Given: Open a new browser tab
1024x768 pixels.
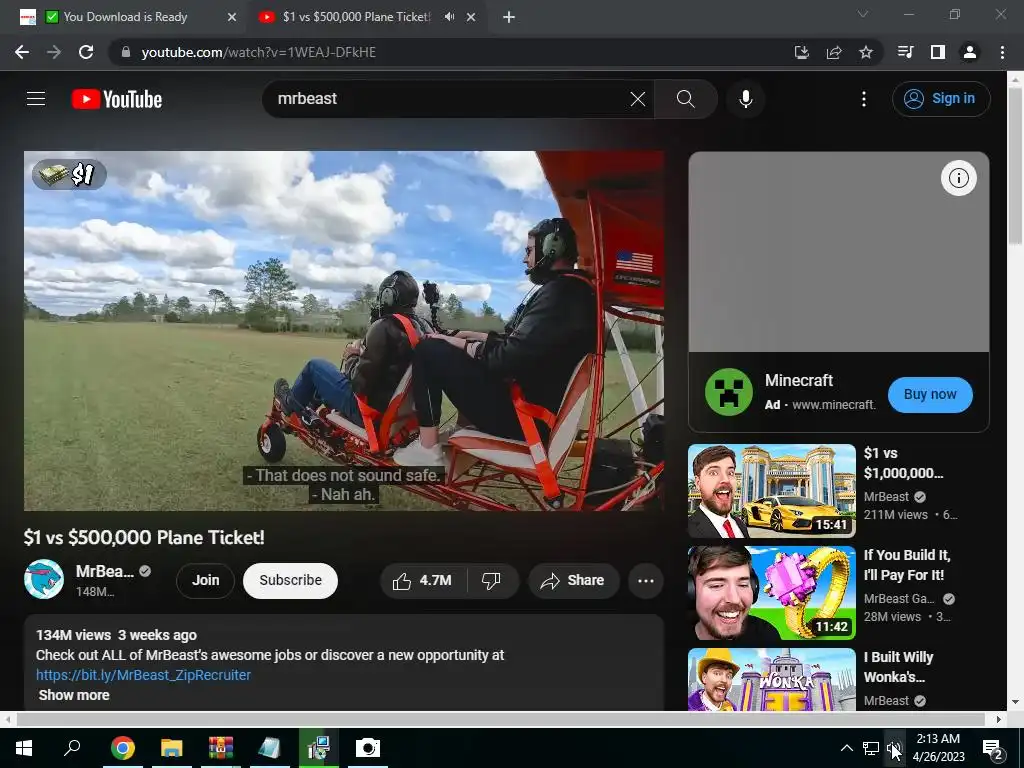Looking at the screenshot, I should [x=509, y=17].
